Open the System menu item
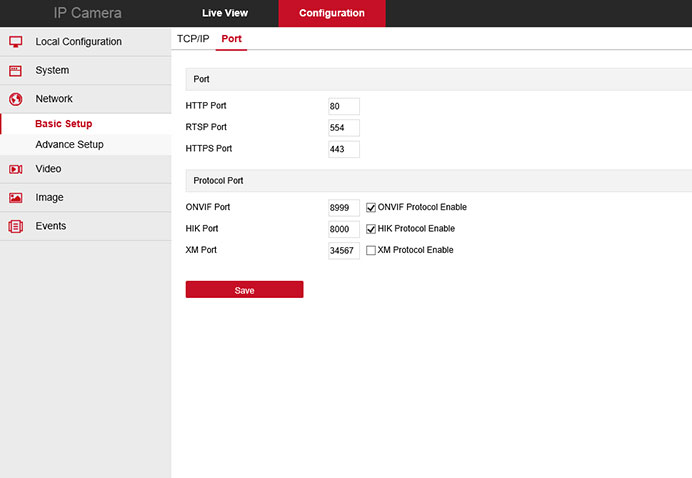The width and height of the screenshot is (692, 478). click(86, 71)
